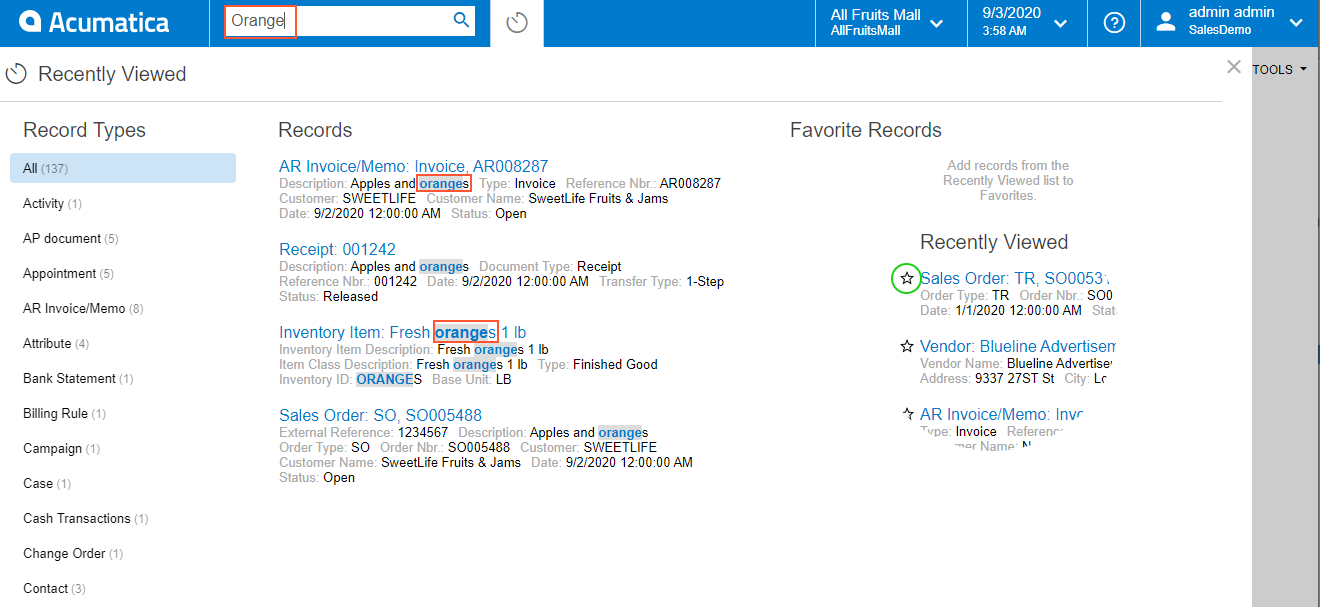Open Inventory Item Fresh oranges 1 lb
This screenshot has height=607, width=1320.
tap(402, 332)
